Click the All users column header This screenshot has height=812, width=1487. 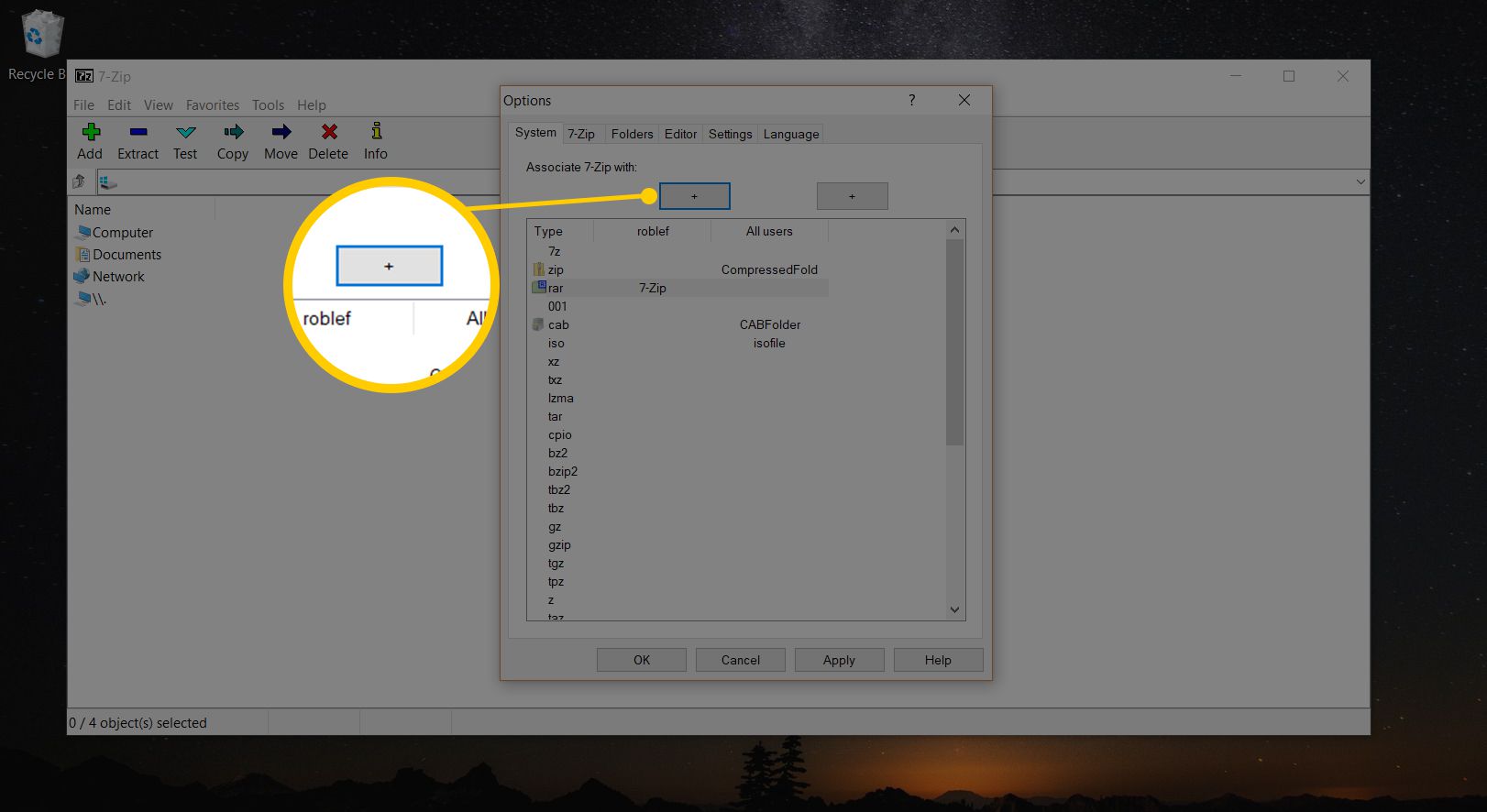pyautogui.click(x=769, y=231)
